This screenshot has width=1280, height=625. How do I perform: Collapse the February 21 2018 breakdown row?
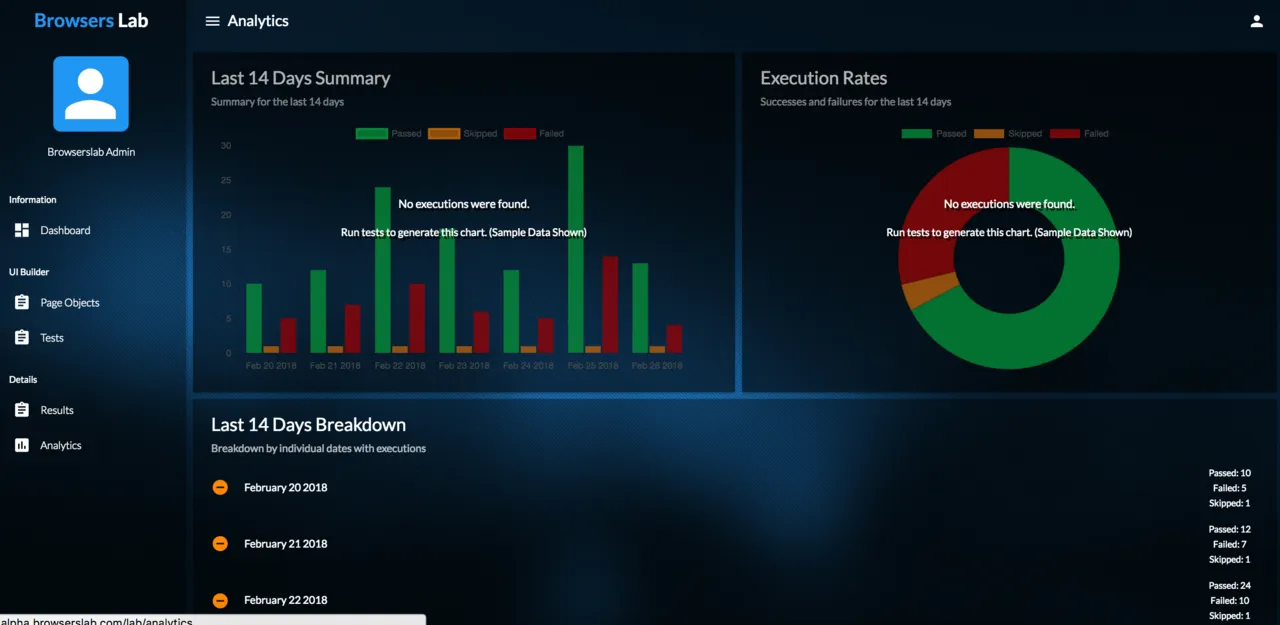click(x=221, y=544)
